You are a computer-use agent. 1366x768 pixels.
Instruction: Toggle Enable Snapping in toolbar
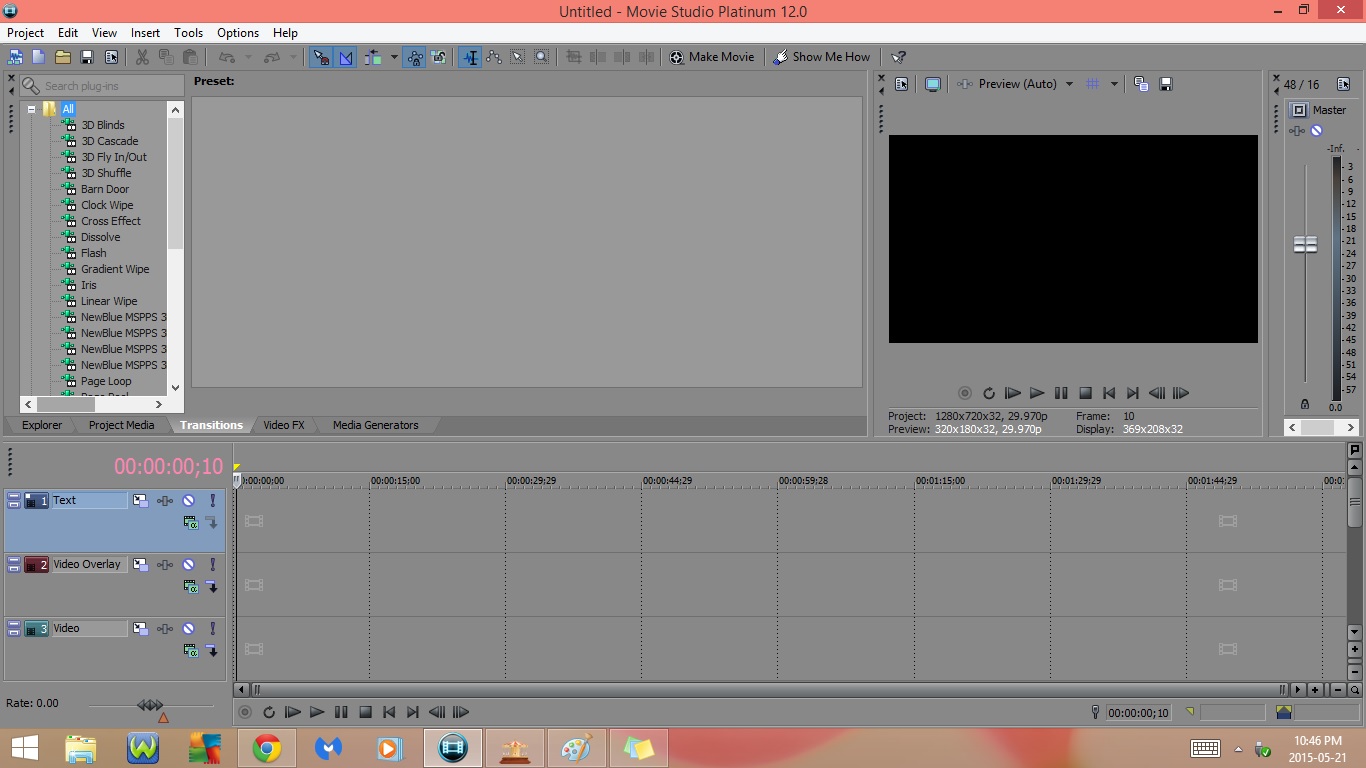(321, 57)
